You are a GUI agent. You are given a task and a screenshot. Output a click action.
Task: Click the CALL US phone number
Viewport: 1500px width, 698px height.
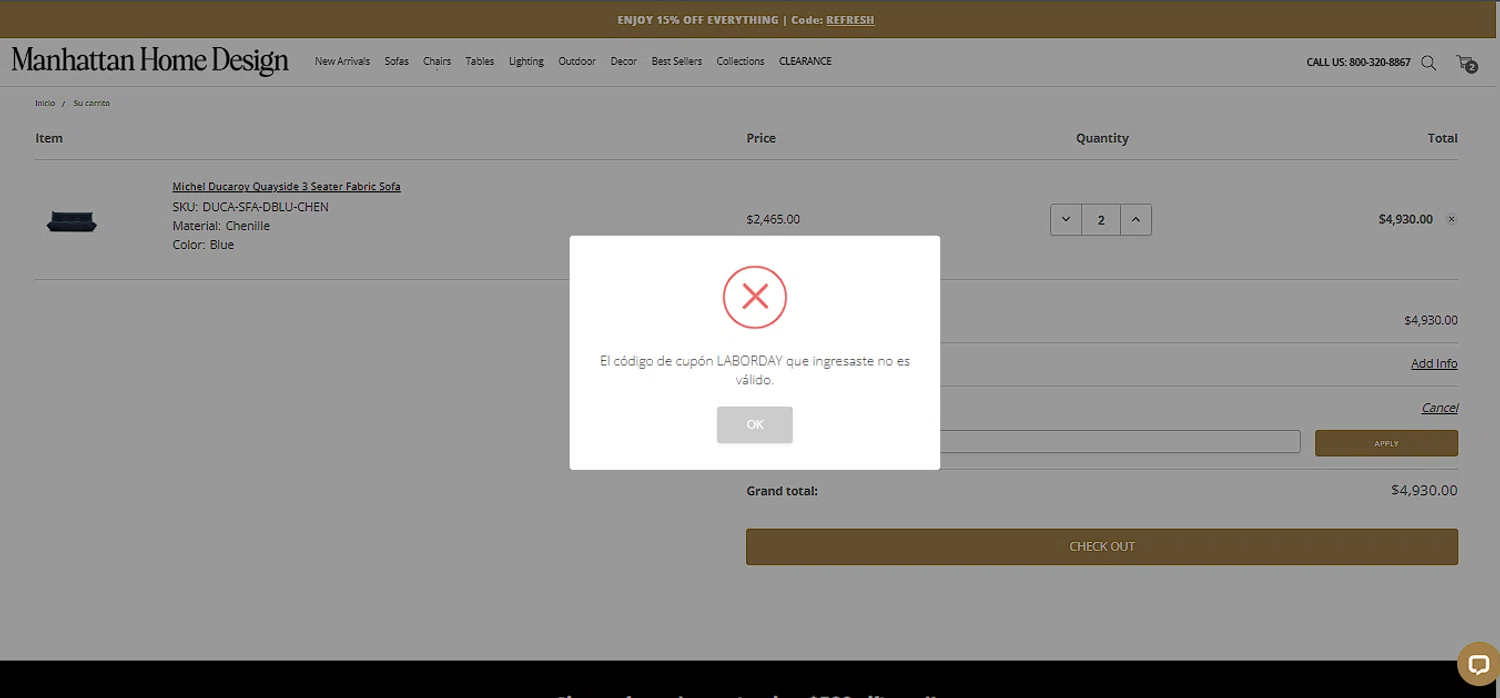[1358, 62]
